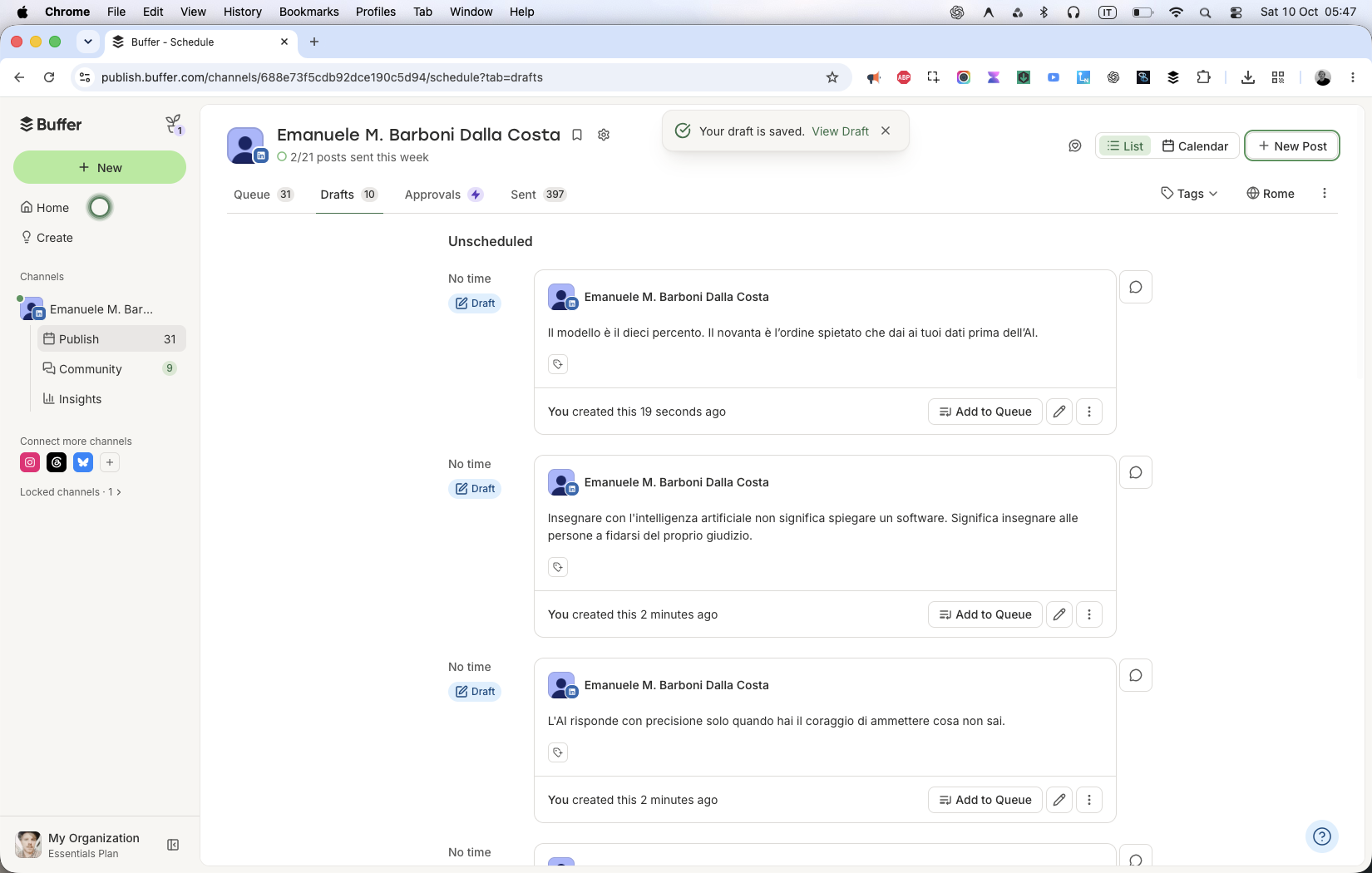Click the Buffer logo in the sidebar

[51, 125]
